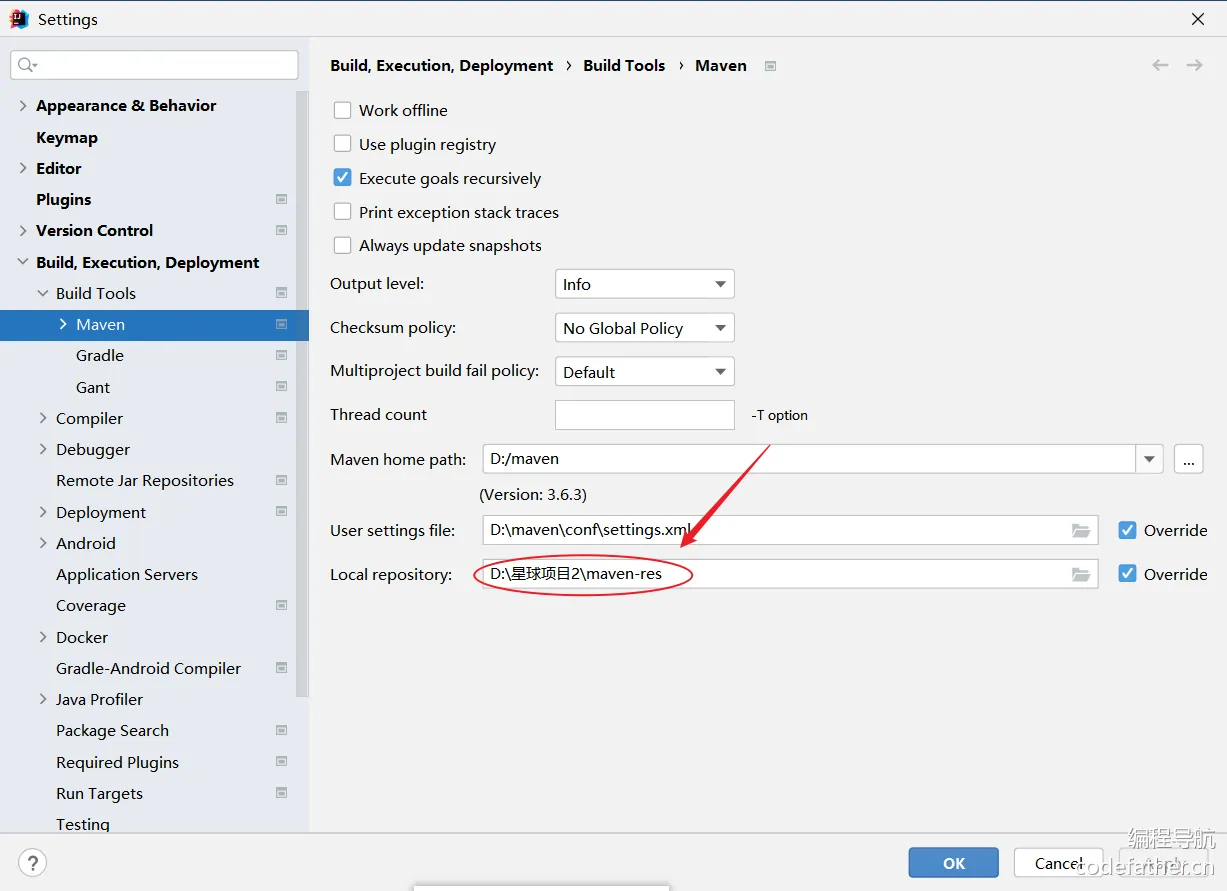Image resolution: width=1227 pixels, height=891 pixels.
Task: Enable the Use plugin registry checkbox
Action: [x=342, y=145]
